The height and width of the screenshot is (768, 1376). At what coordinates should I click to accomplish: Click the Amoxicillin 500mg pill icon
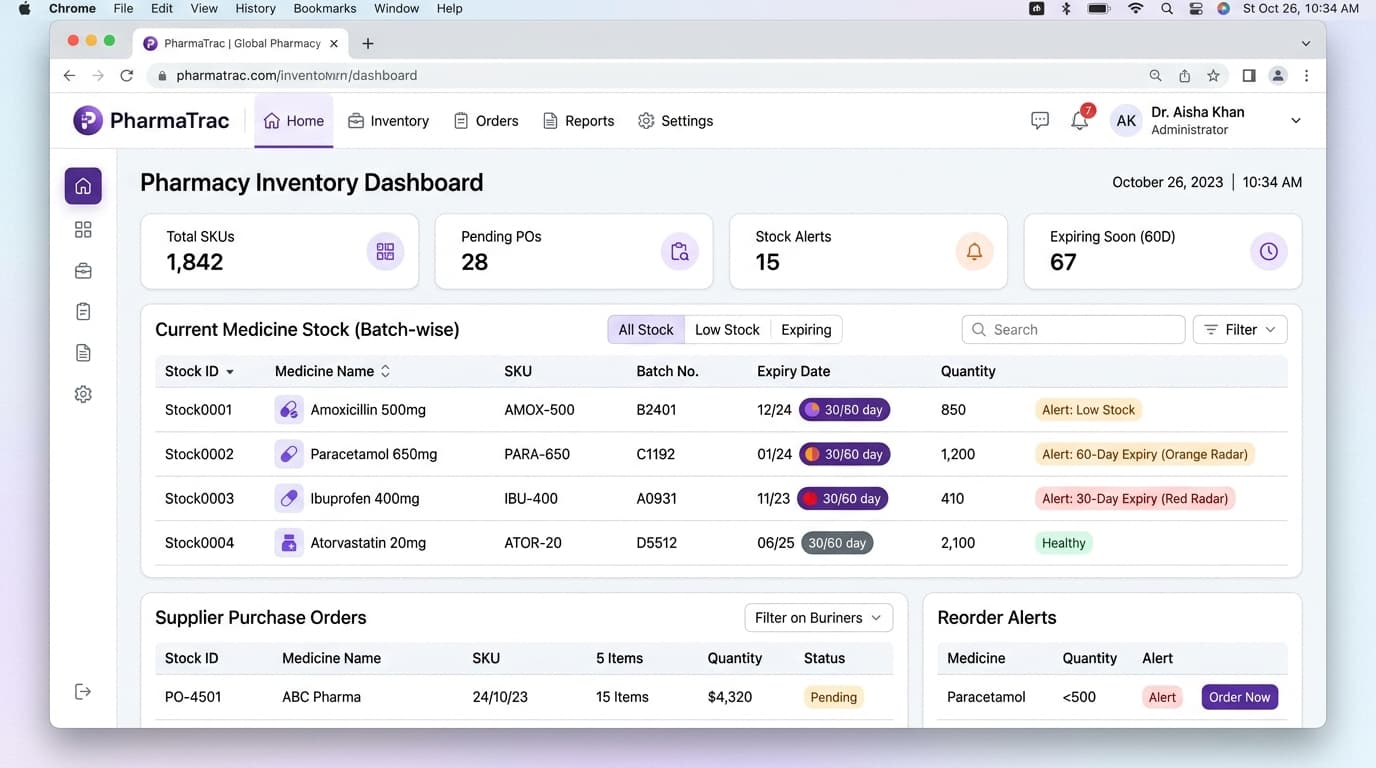[289, 410]
